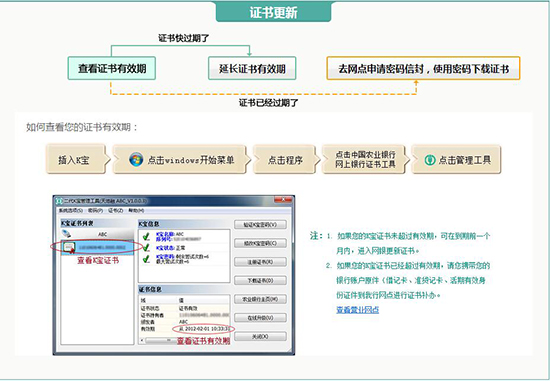Click the K宝 tool window title icon
This screenshot has height=381, width=550.
point(59,201)
